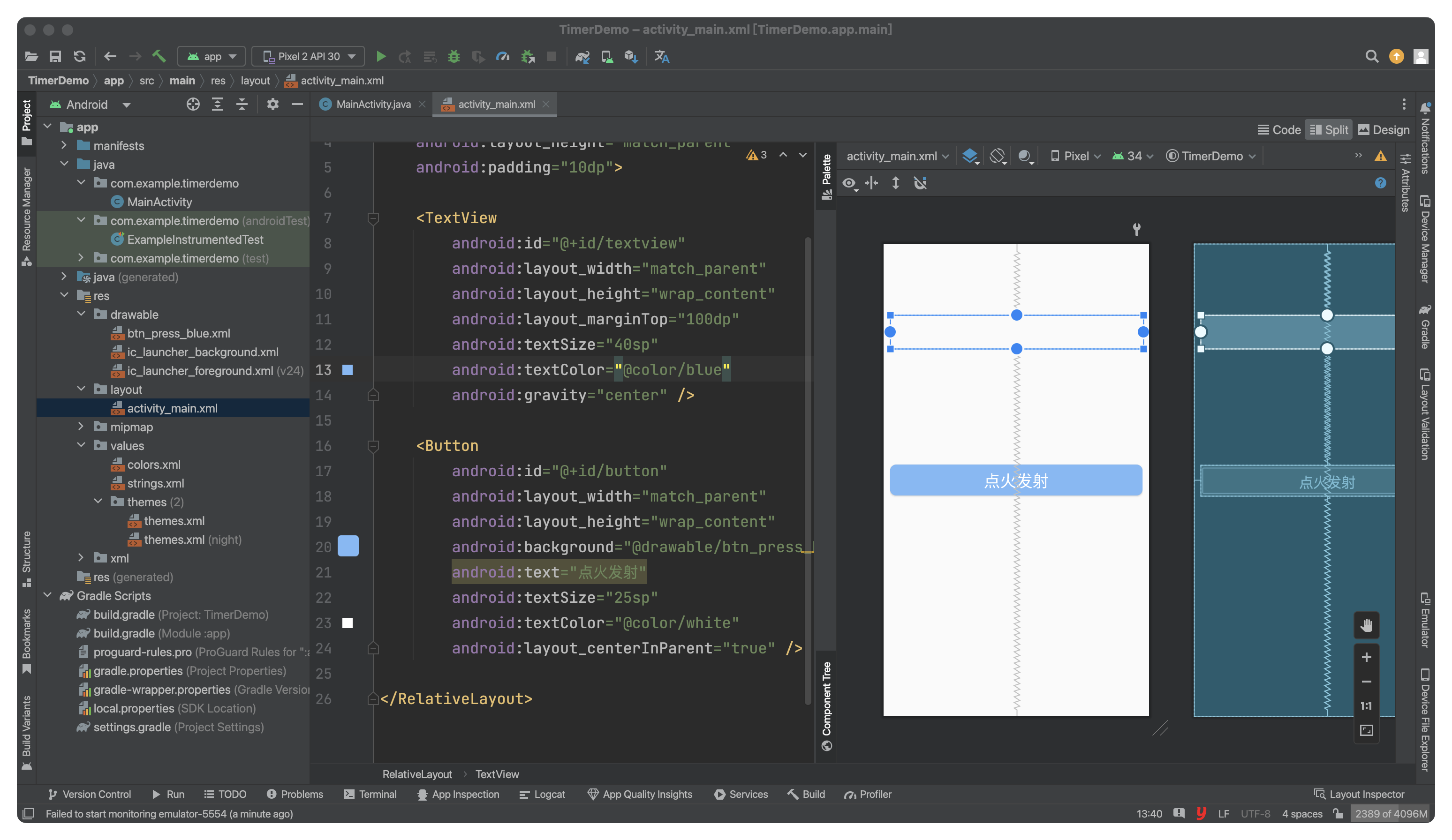The image size is (1452, 840).
Task: Open the Pixel device dropdown in designer
Action: click(1075, 156)
